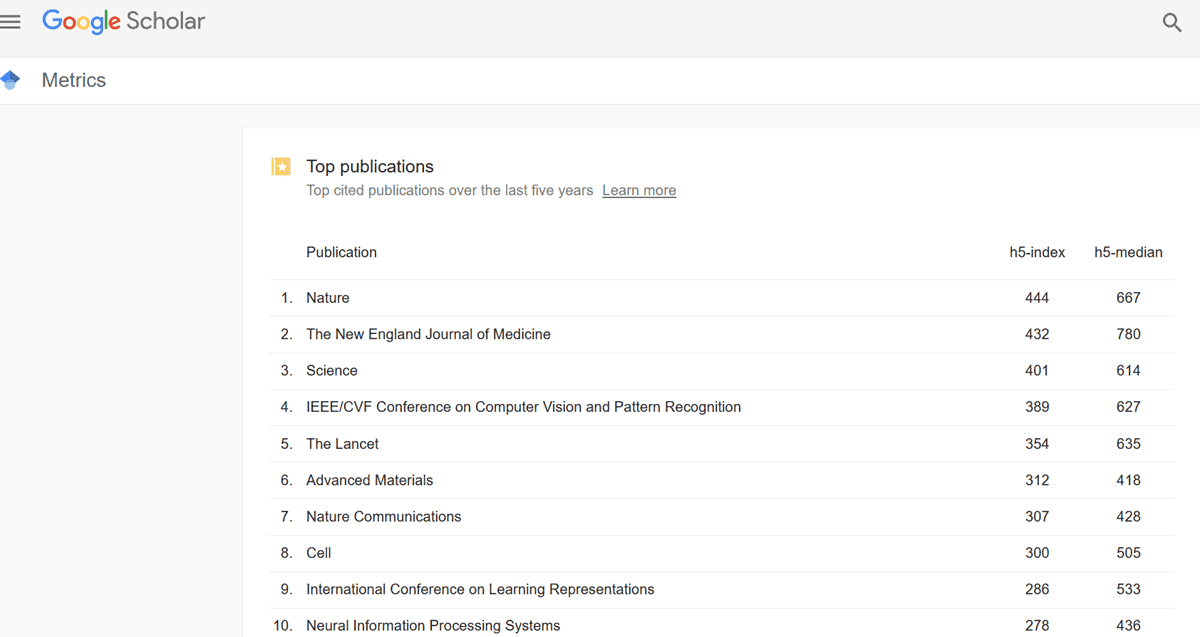The width and height of the screenshot is (1200, 637).
Task: Click the gold star Top publications badge
Action: tap(281, 166)
